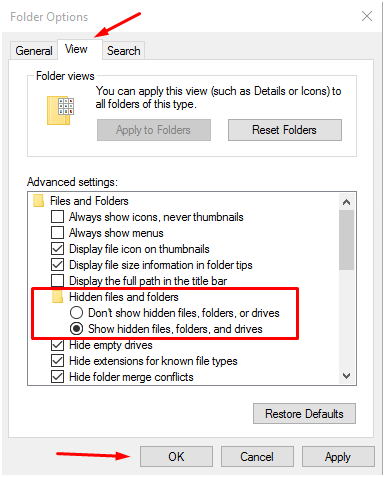Enable Always show menus checkbox

tap(57, 233)
